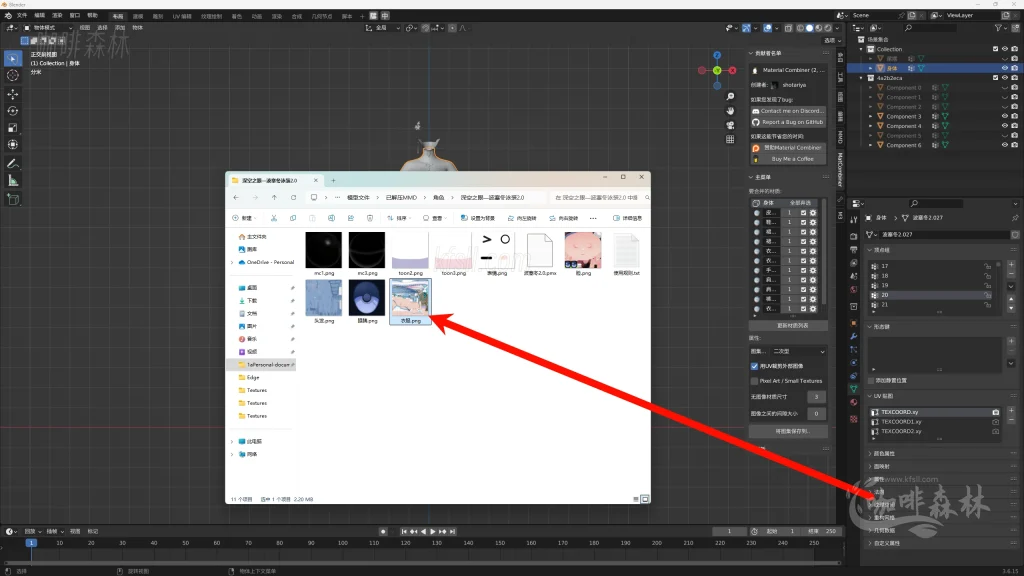
Task: Expand OneDrive - Personal in explorer sidebar
Action: click(232, 263)
